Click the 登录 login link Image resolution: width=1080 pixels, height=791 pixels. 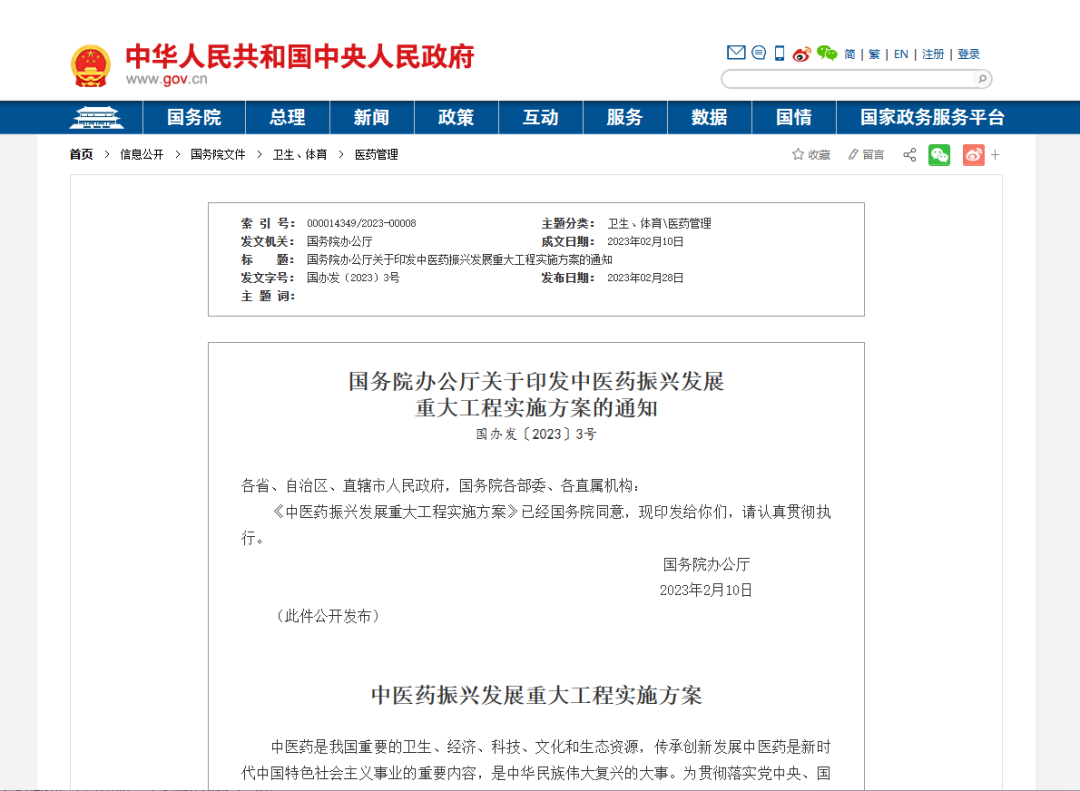(x=968, y=54)
